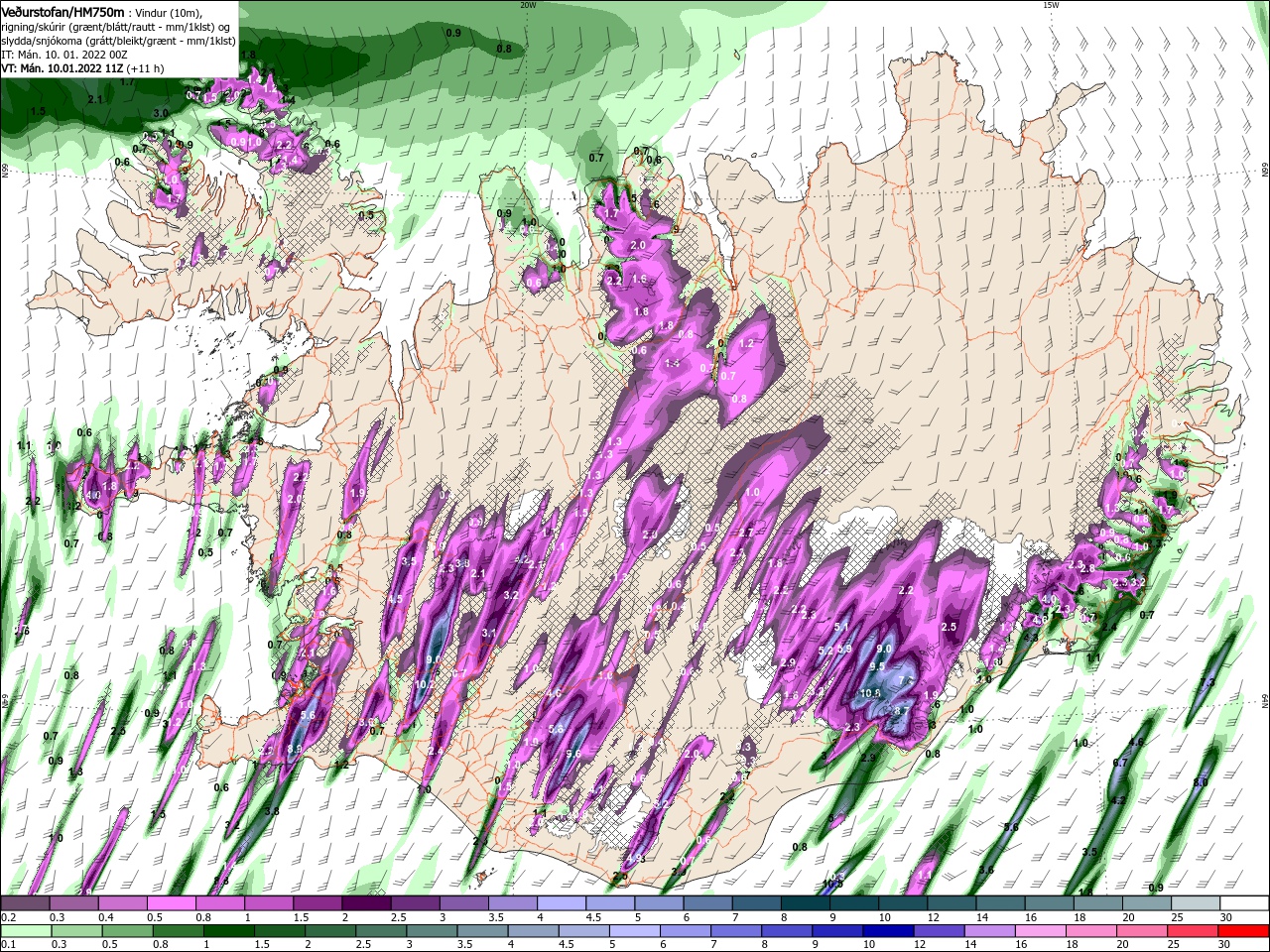The height and width of the screenshot is (952, 1270).
Task: Click the 10.6 precipitation value on the map
Action: click(x=869, y=693)
